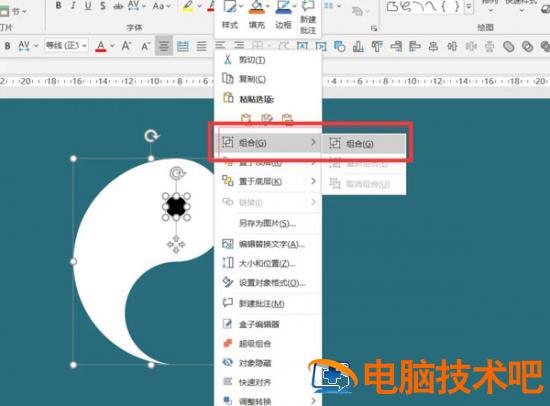The image size is (550, 406).
Task: Choose 另存为图片(S) Save as Picture
Action: [268, 223]
